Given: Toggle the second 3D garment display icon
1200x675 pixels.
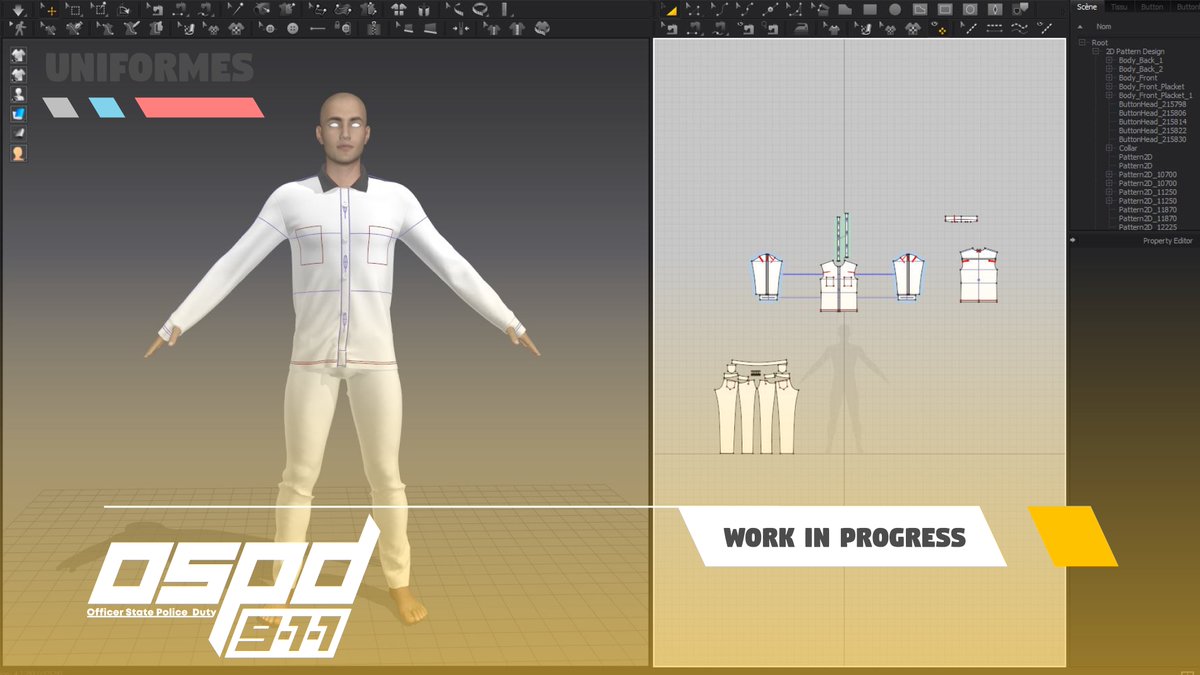Looking at the screenshot, I should (18, 74).
